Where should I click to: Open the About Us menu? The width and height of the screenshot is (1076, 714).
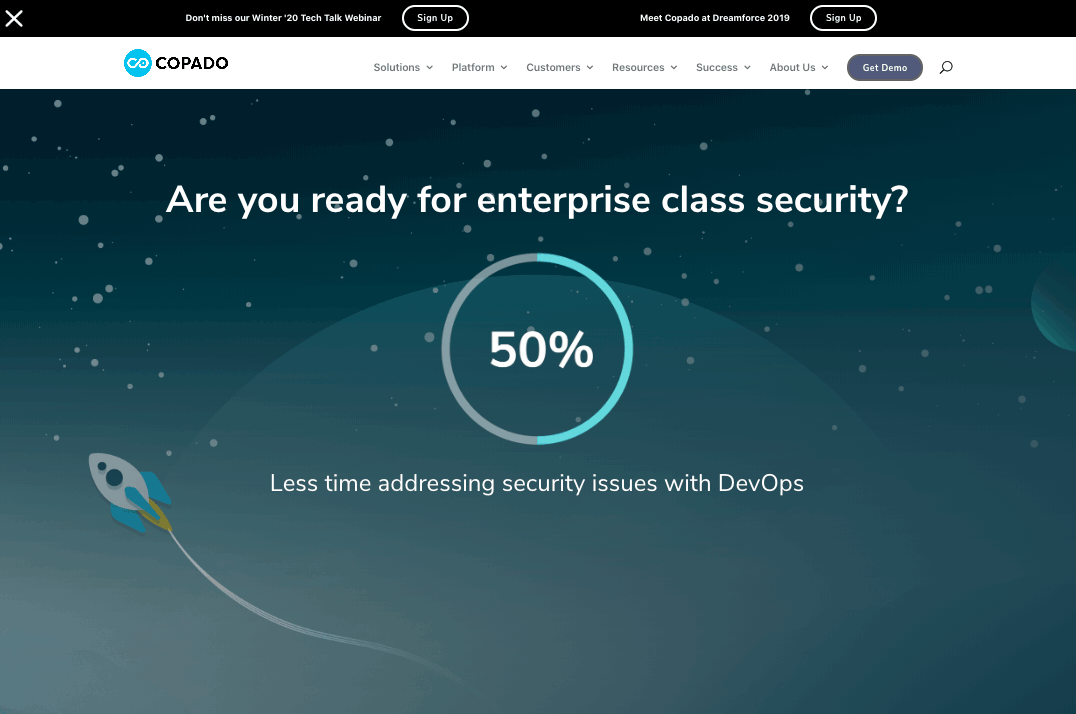coord(792,68)
